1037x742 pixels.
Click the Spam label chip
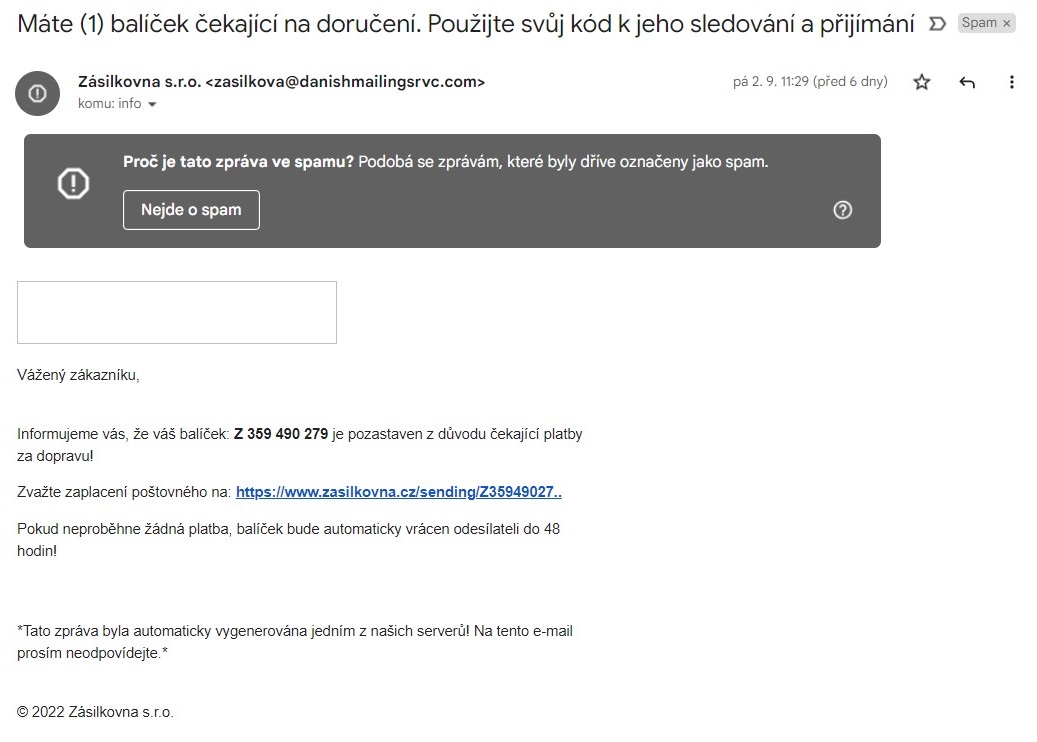tap(979, 23)
